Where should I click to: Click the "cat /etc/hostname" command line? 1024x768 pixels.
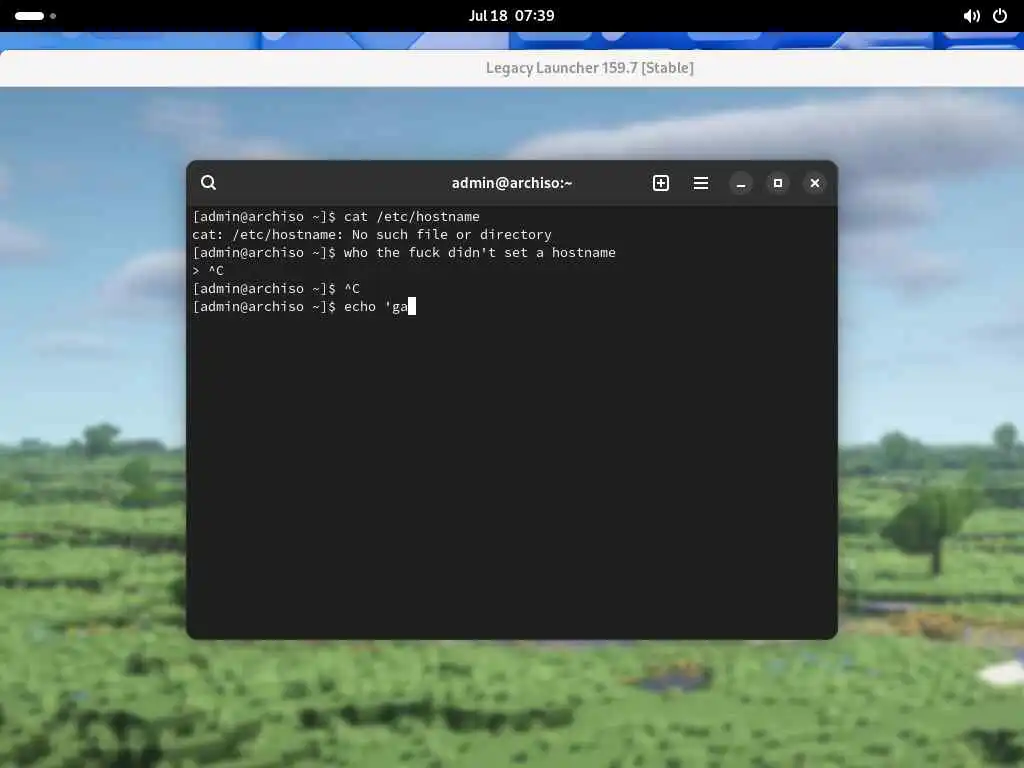[x=336, y=216]
